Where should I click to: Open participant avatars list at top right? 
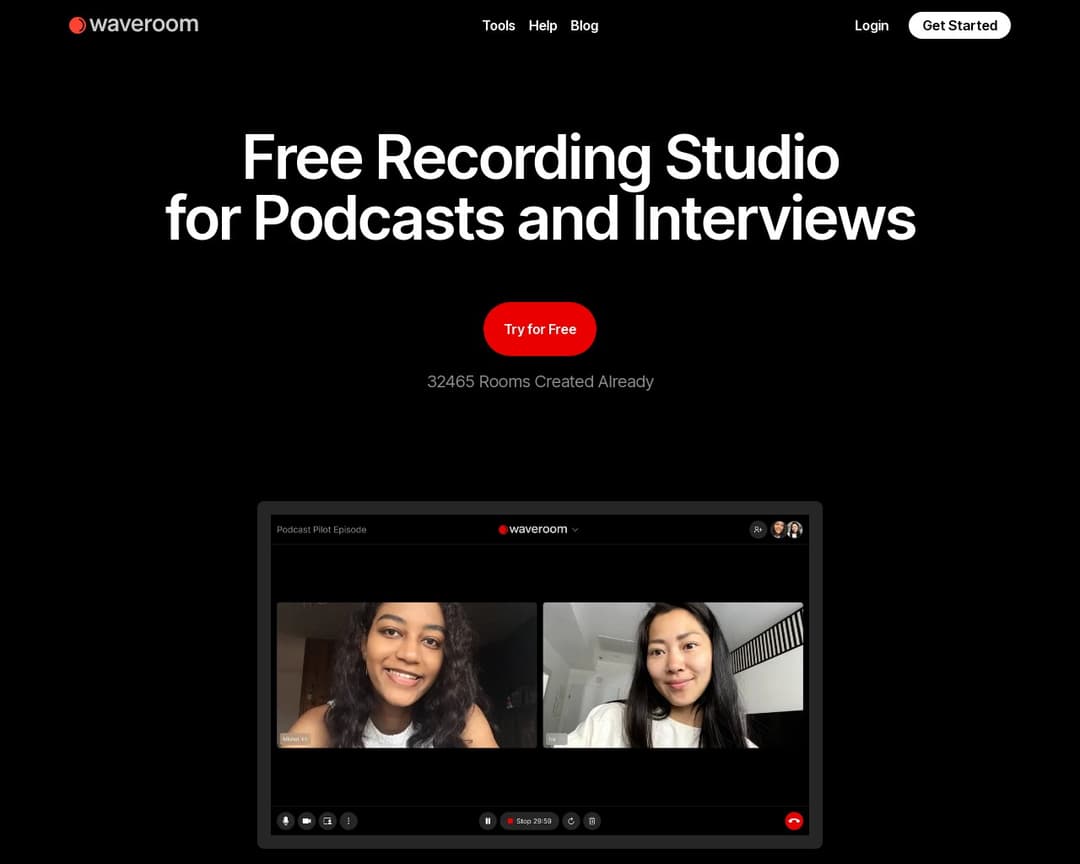pos(786,529)
